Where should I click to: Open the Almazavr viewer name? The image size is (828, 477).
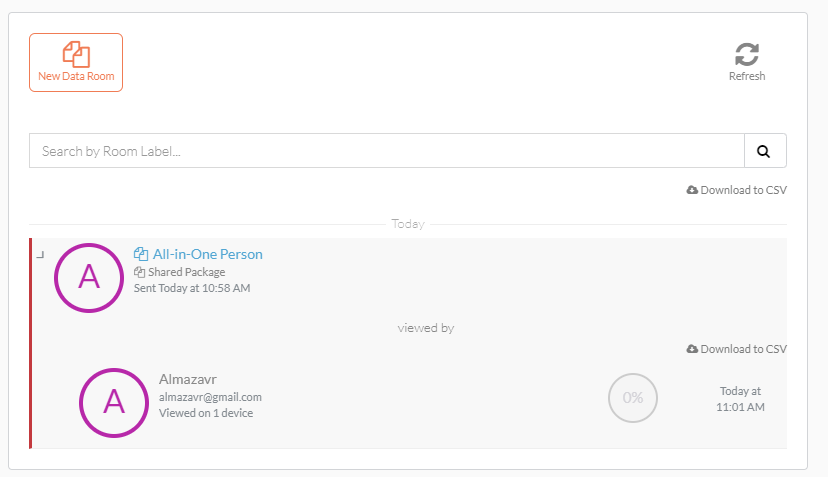(x=187, y=379)
